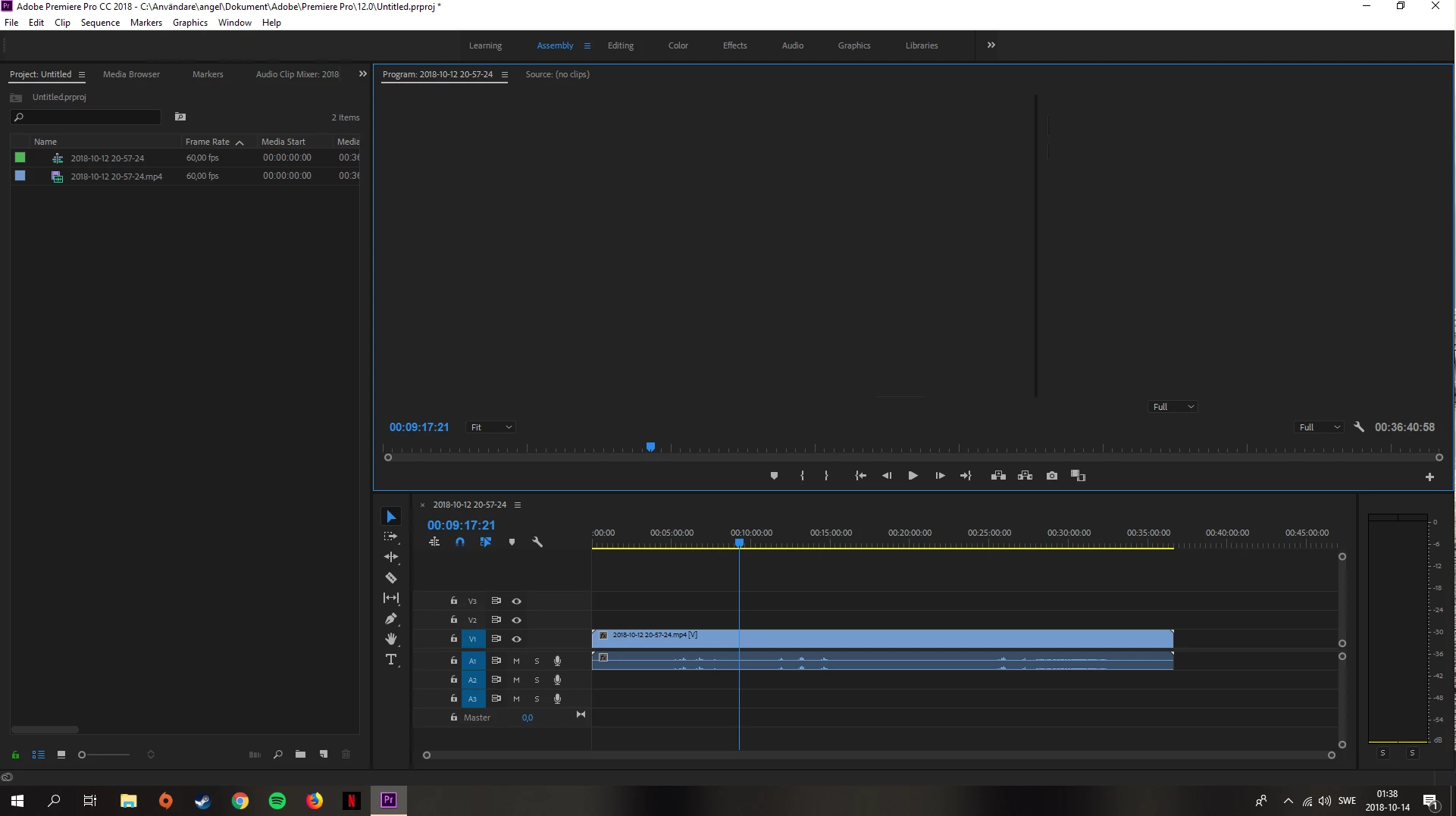Select the Track Select Forward tool

pyautogui.click(x=391, y=536)
